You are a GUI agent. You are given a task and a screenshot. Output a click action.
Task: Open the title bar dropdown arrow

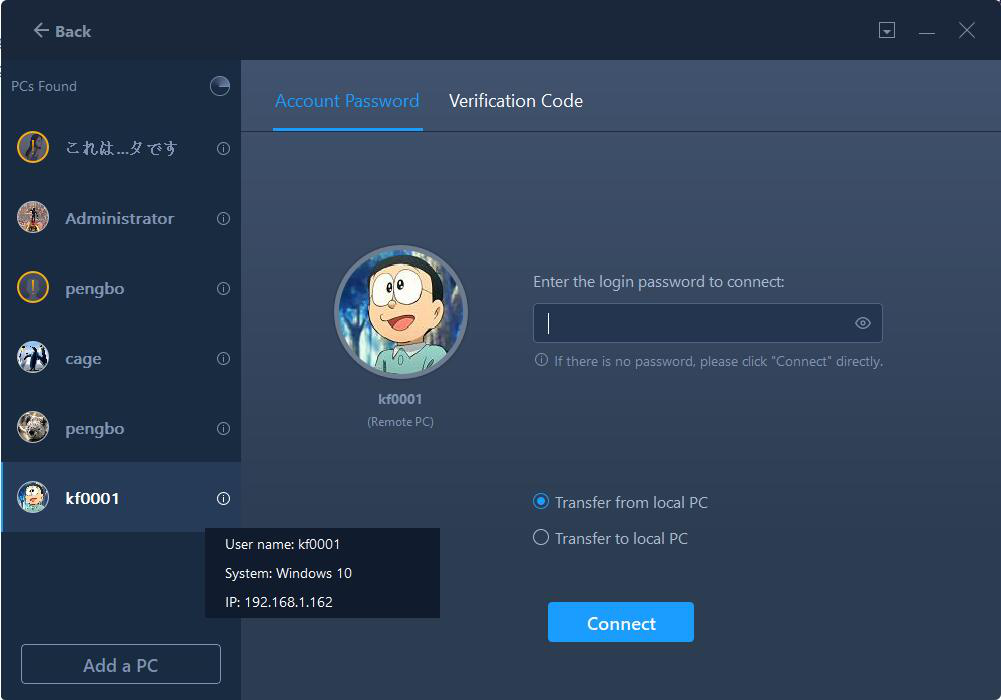coord(886,31)
